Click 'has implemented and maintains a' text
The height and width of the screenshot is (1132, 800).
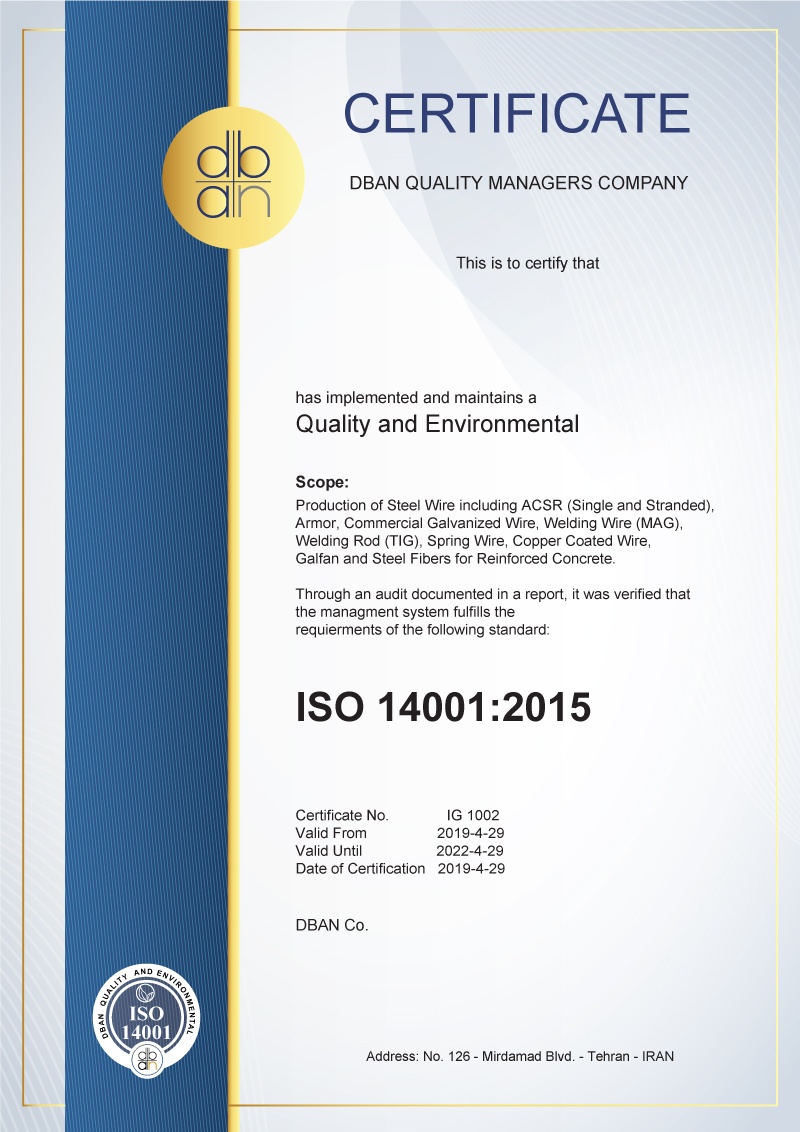pyautogui.click(x=416, y=398)
